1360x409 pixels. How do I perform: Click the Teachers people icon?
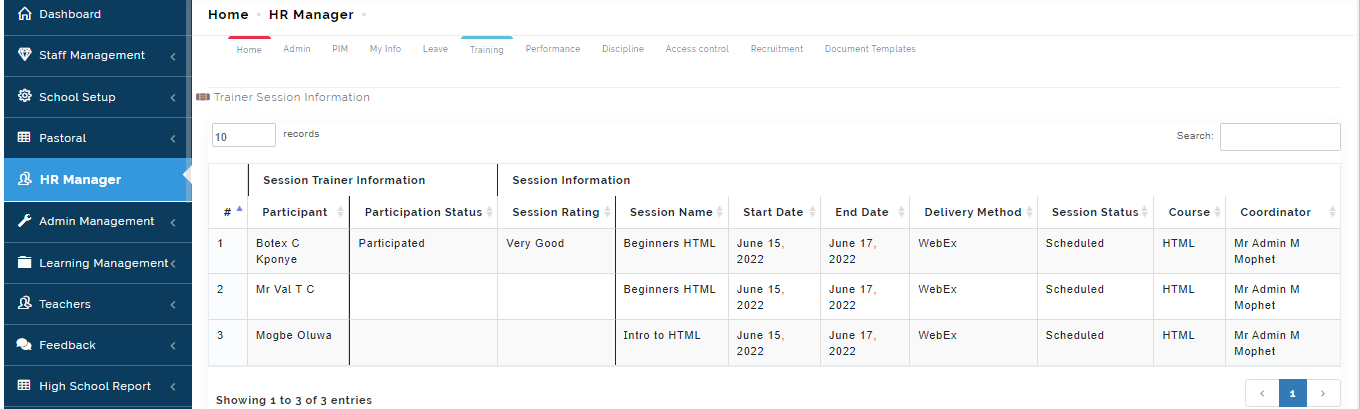pos(25,304)
